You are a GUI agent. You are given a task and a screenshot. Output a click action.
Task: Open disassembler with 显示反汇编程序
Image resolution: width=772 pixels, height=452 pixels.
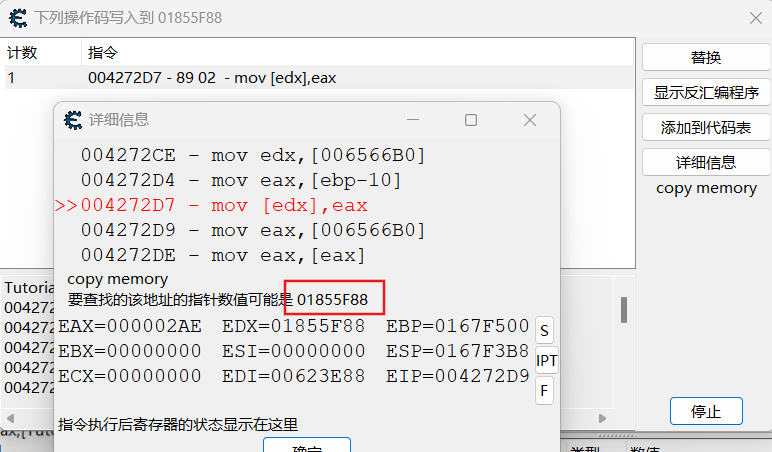tap(706, 93)
